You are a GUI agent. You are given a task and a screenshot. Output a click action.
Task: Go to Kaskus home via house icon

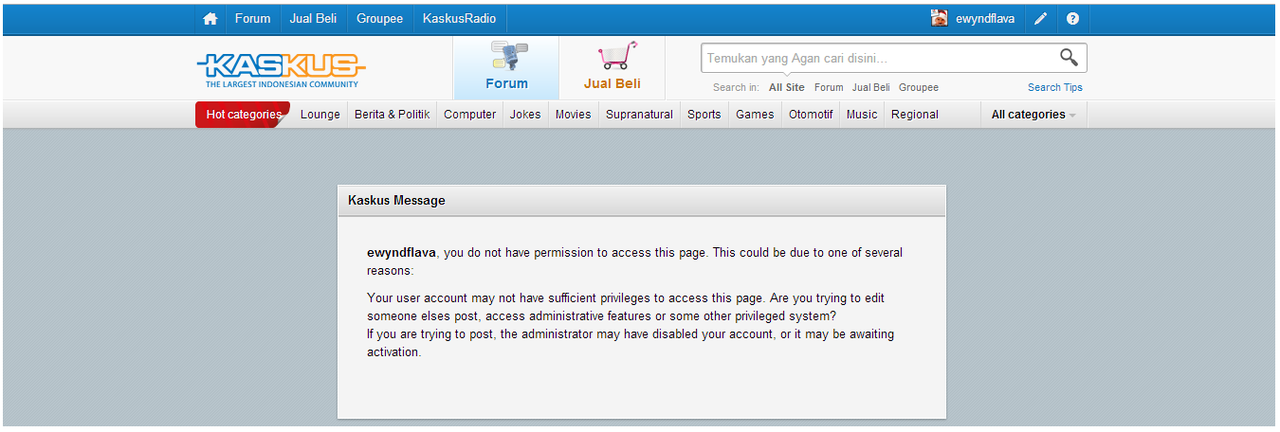click(210, 19)
